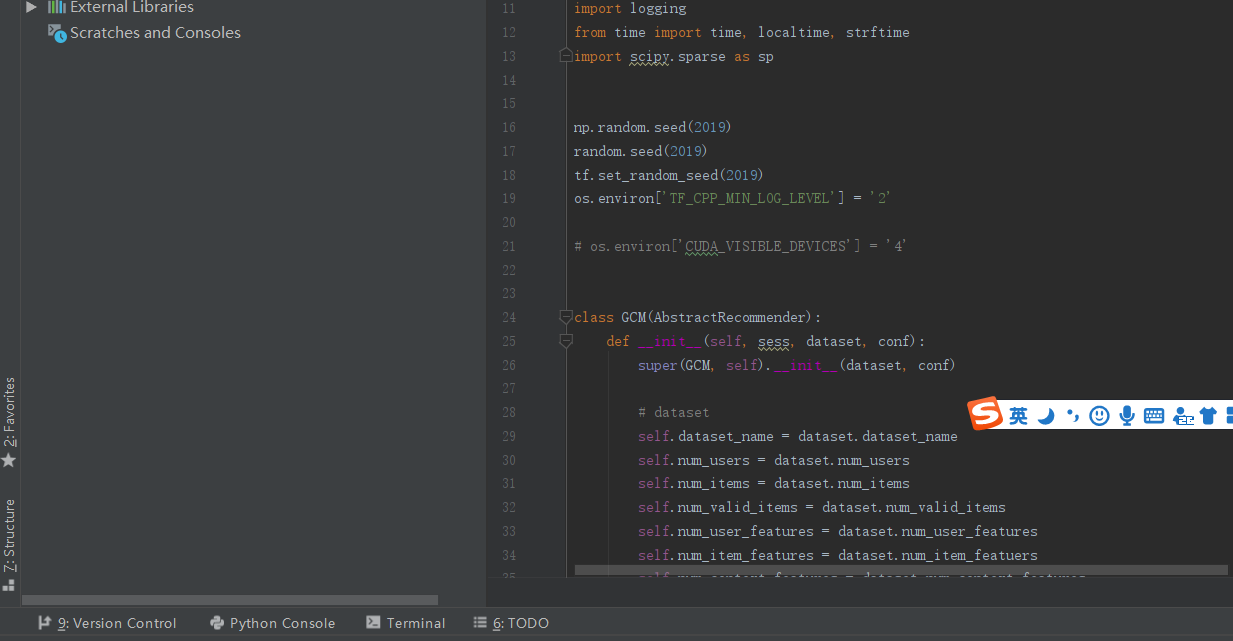The height and width of the screenshot is (641, 1233).
Task: Click line number 23 in gutter
Action: 508,293
